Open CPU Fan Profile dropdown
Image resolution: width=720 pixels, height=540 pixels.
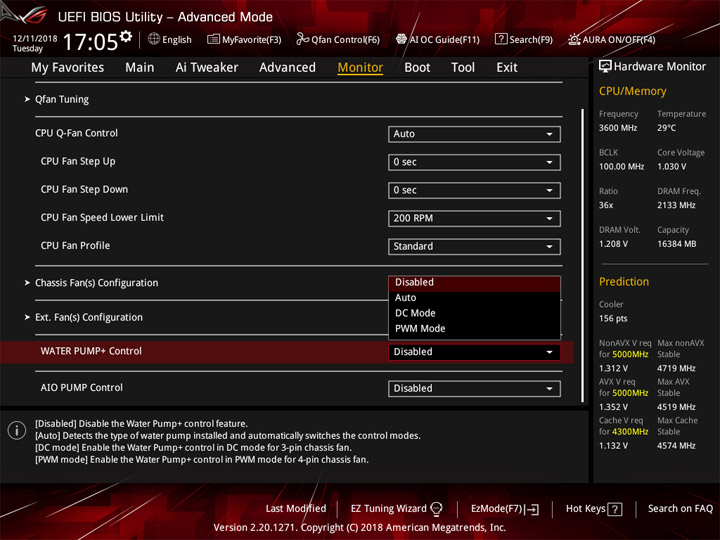tap(474, 247)
